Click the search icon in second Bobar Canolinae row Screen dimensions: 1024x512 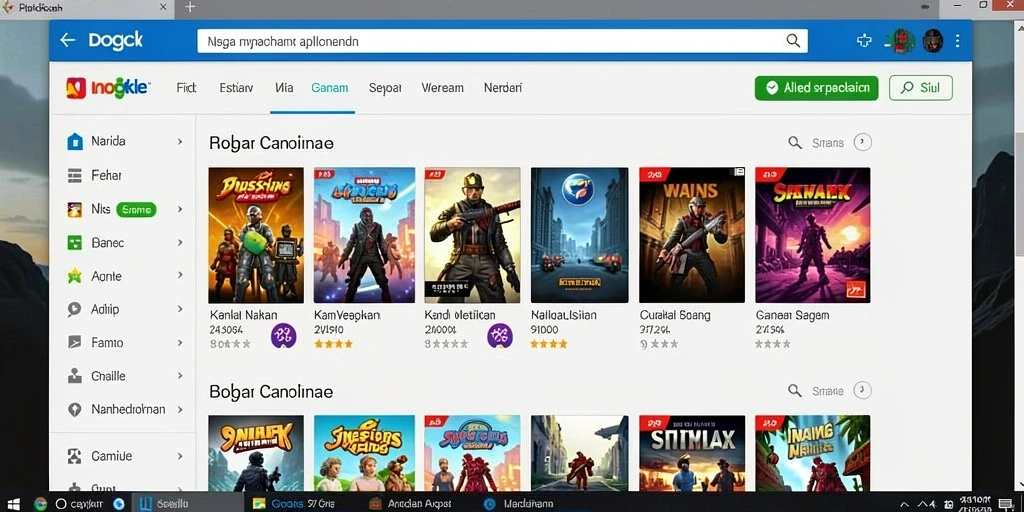[x=795, y=391]
